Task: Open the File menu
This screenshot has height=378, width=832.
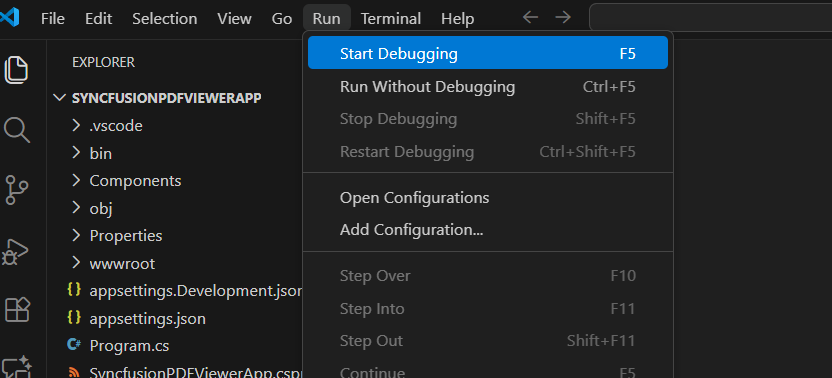Action: (x=53, y=19)
